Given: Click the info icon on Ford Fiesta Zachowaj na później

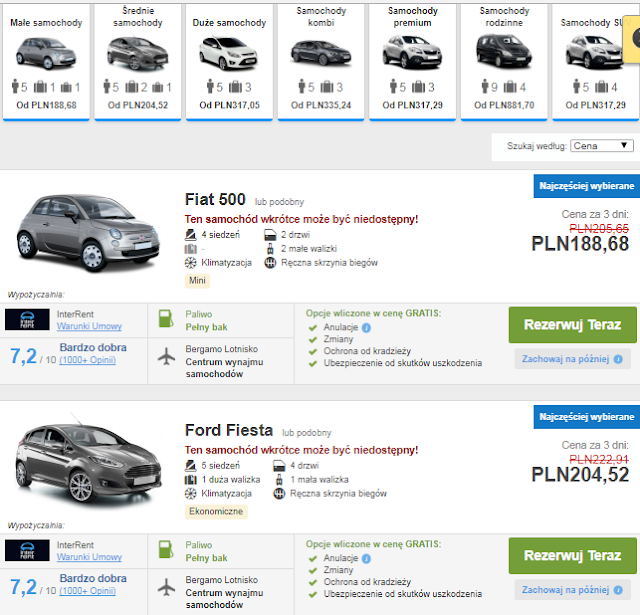Looking at the screenshot, I should 618,590.
